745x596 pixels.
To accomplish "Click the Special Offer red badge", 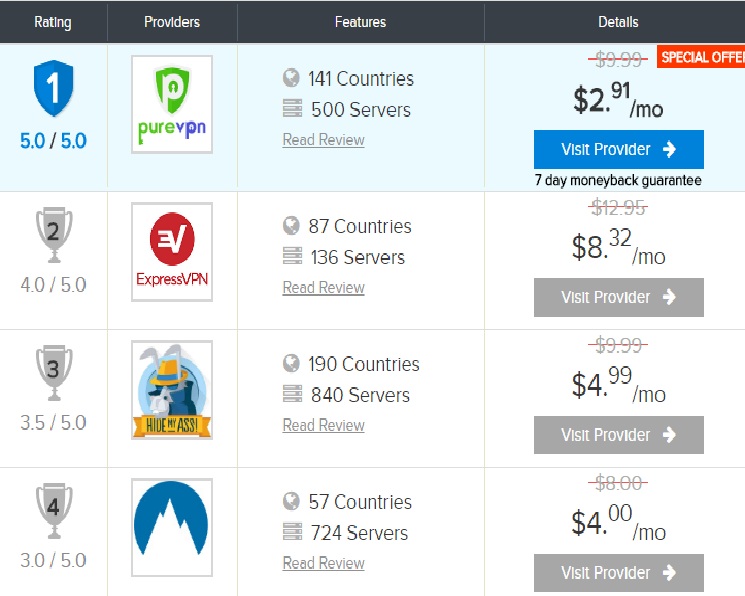I will point(701,56).
